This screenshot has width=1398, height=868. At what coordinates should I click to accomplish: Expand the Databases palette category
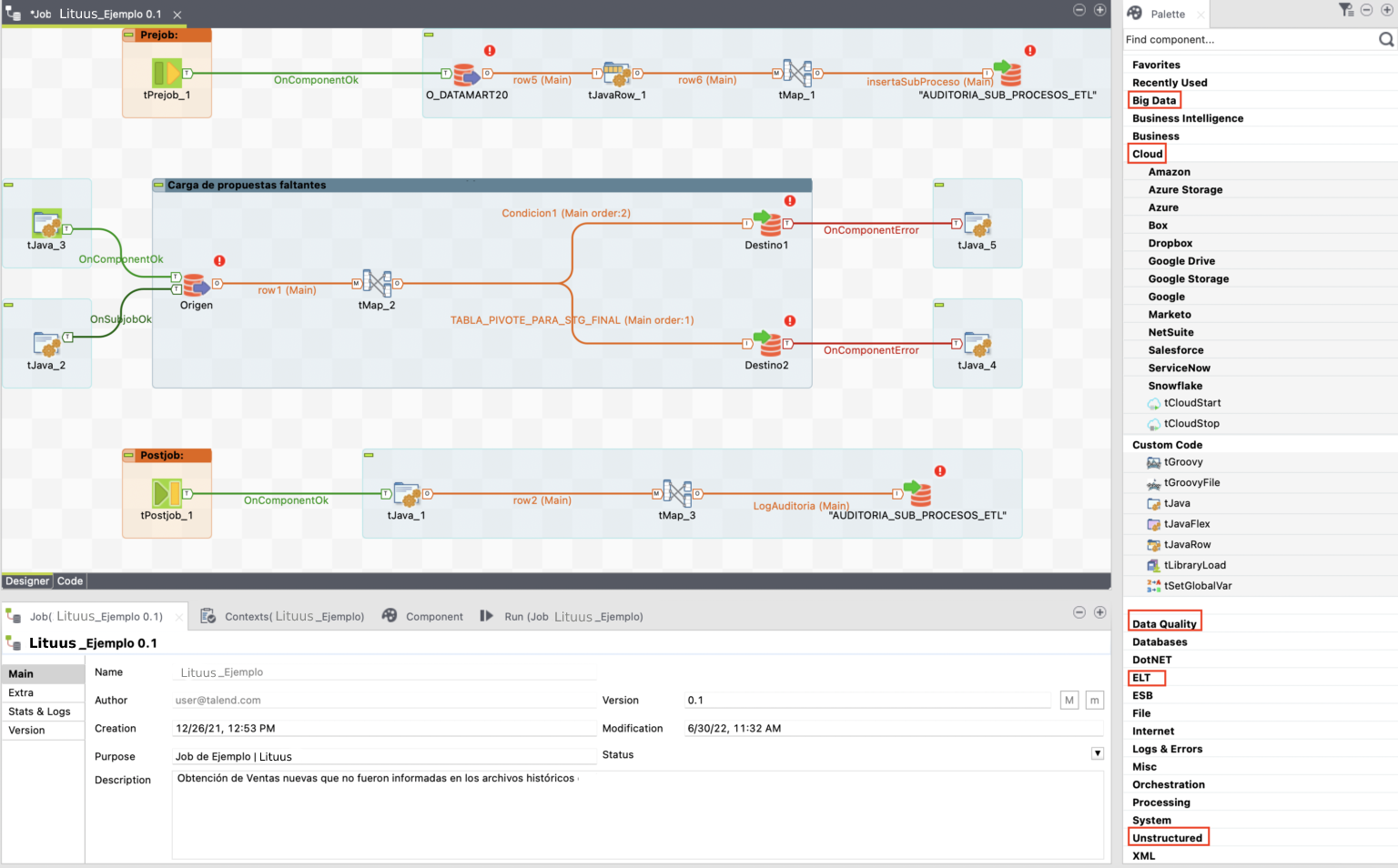click(x=1160, y=642)
